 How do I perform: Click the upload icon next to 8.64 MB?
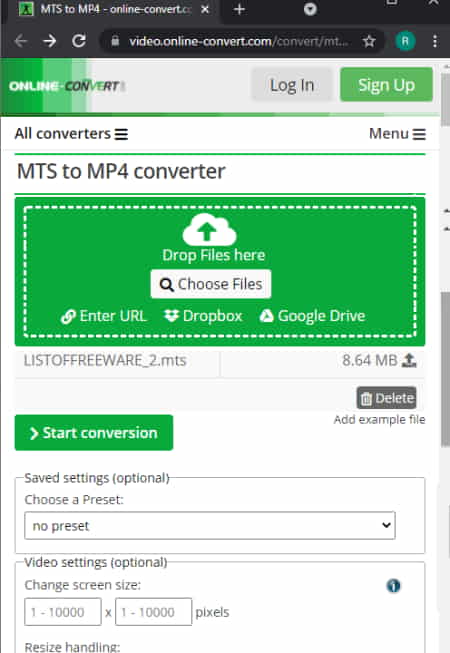coord(409,360)
